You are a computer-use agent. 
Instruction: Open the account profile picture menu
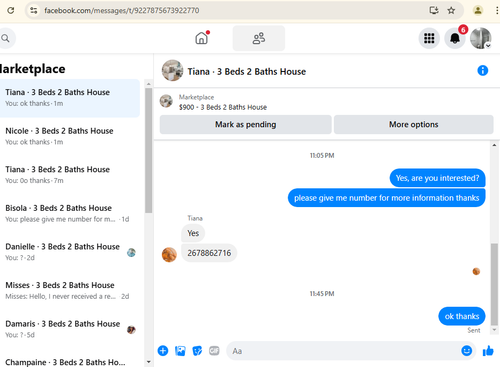click(x=481, y=38)
